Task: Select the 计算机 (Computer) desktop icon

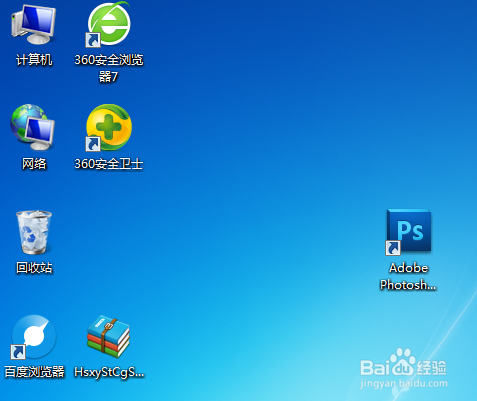Action: pos(33,24)
